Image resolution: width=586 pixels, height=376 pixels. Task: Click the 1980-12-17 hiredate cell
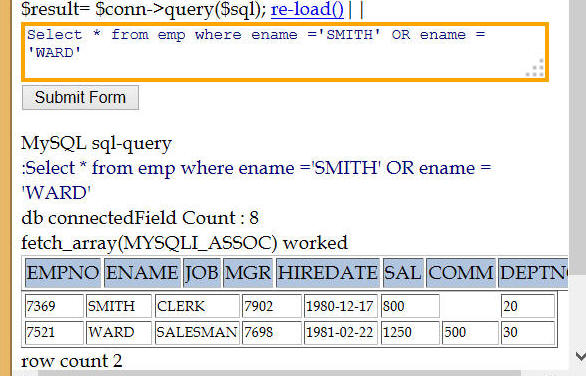click(x=341, y=306)
